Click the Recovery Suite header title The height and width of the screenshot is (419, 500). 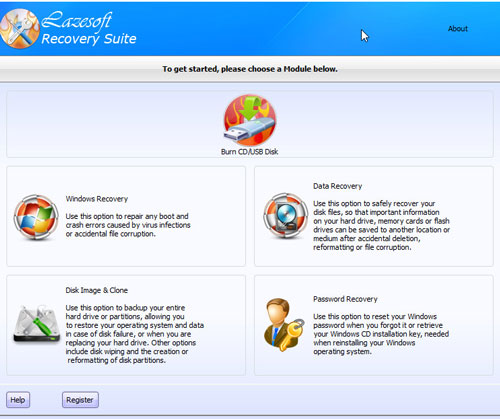point(89,39)
